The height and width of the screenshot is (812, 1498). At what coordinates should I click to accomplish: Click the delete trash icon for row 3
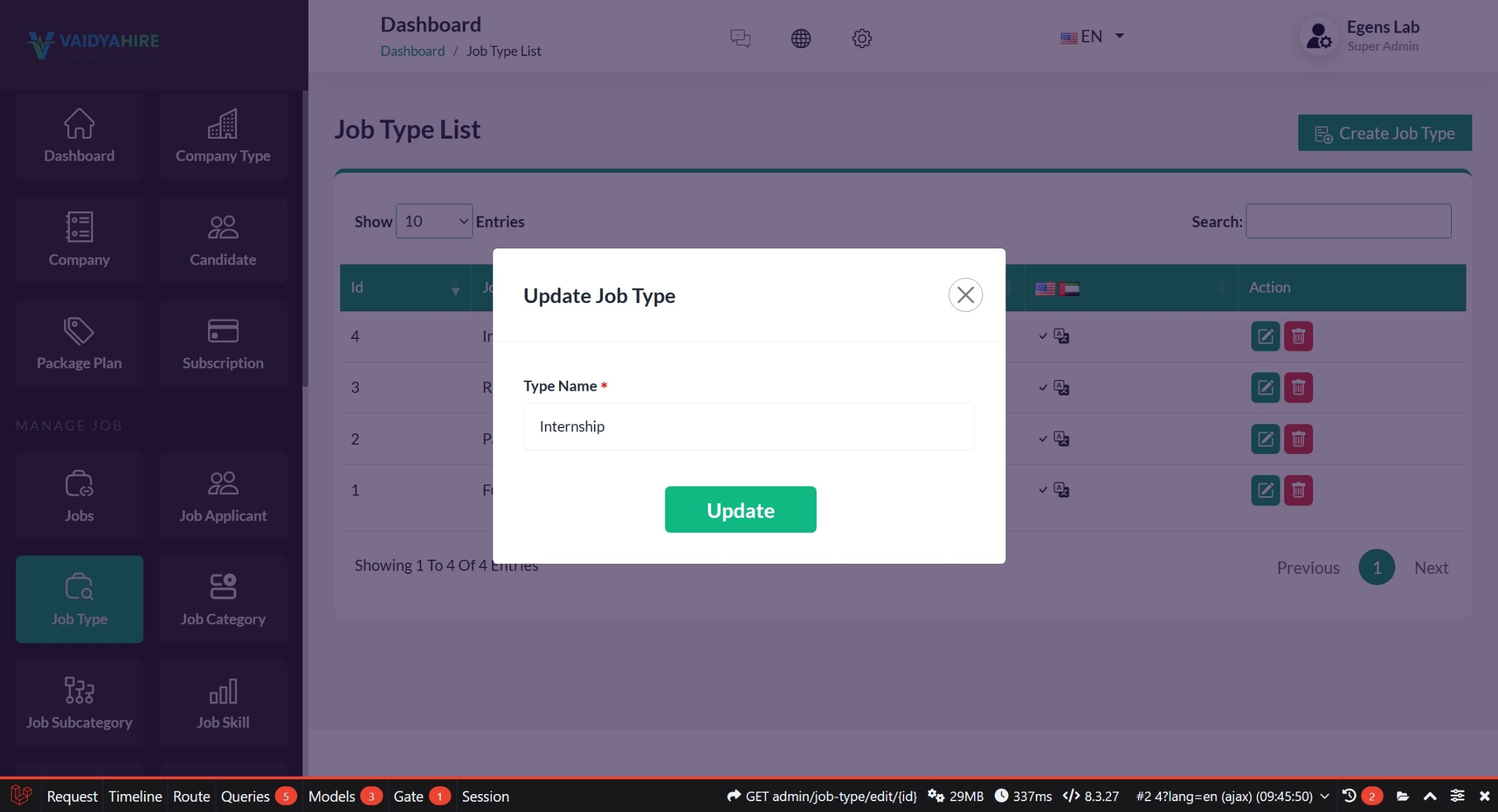(1298, 388)
